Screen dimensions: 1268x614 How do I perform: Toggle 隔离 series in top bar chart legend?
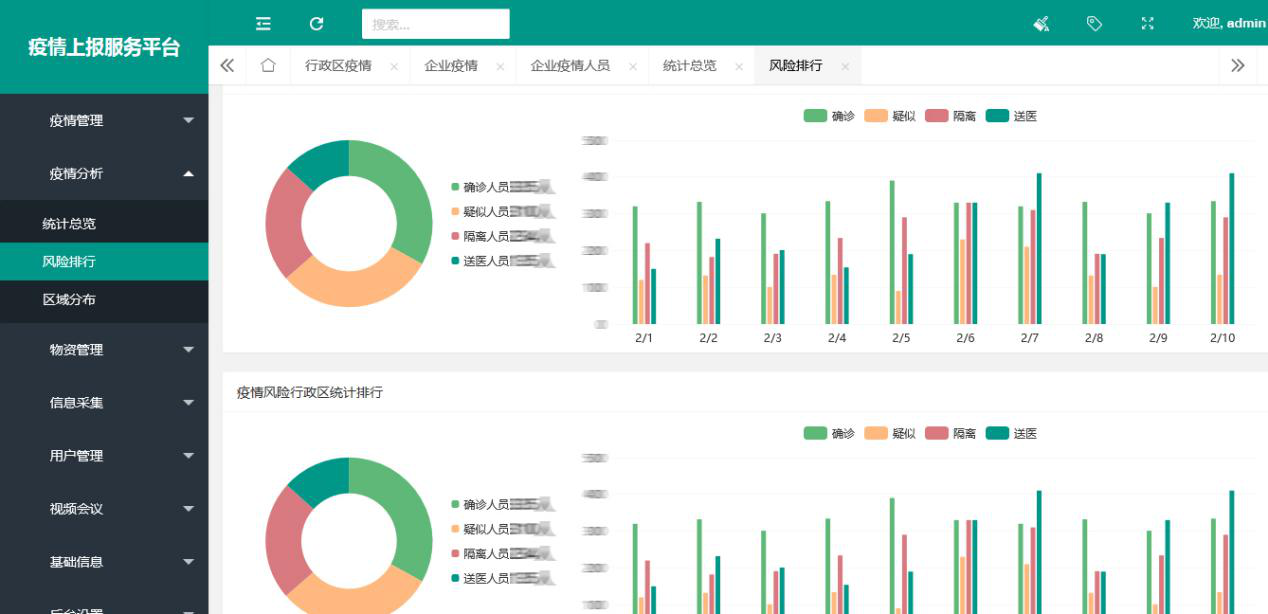click(951, 116)
